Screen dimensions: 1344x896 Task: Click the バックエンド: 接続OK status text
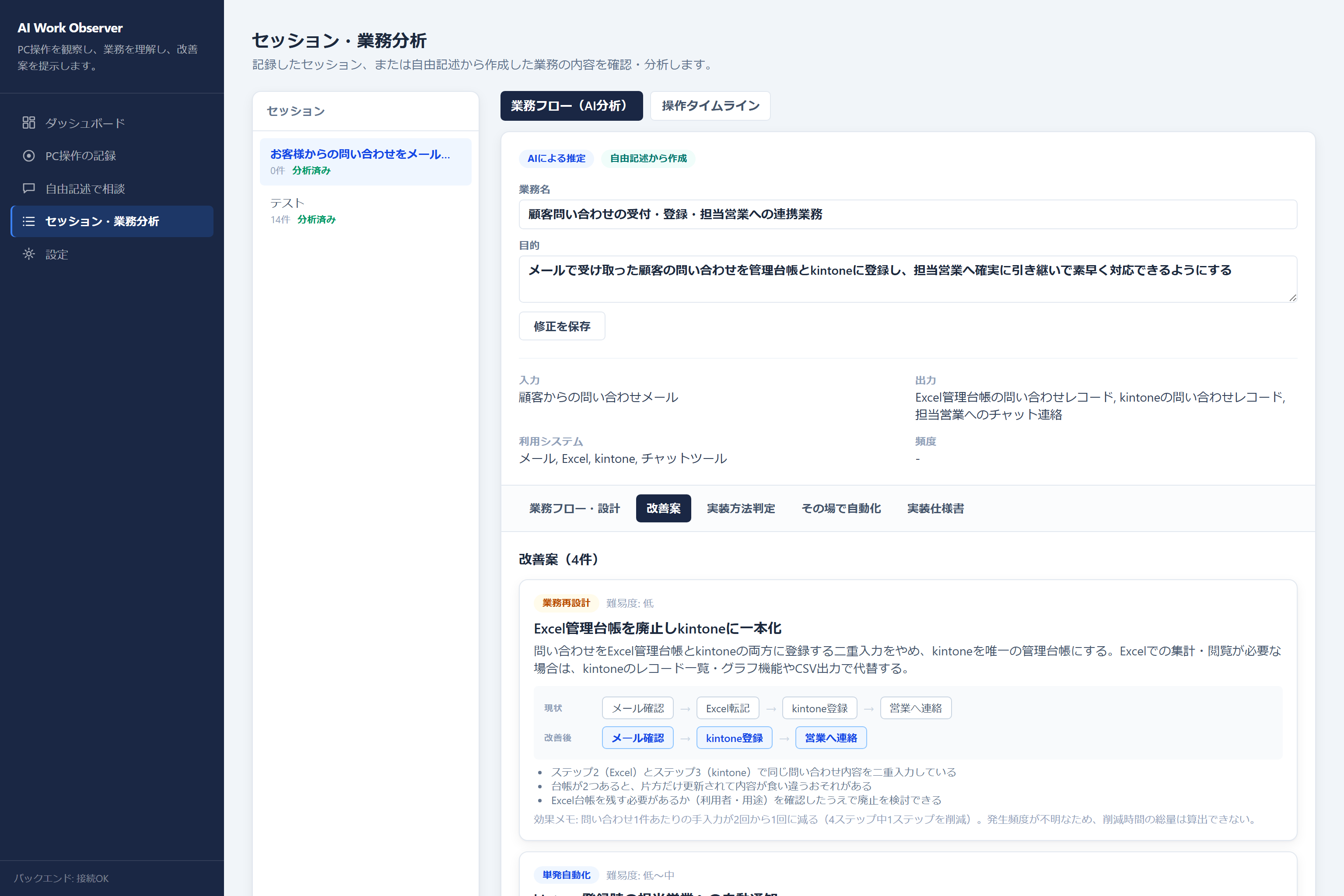[61, 878]
